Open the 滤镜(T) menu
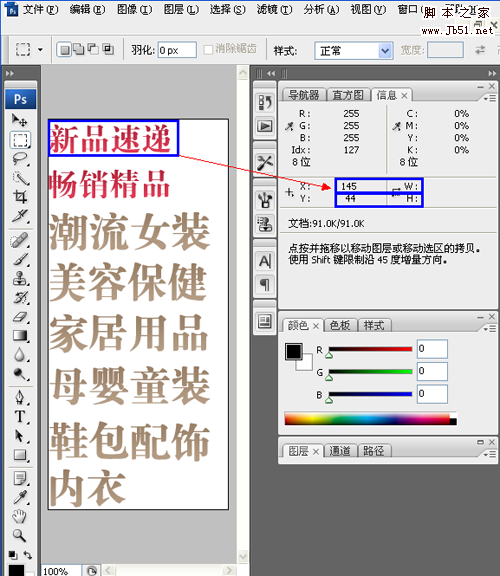The height and width of the screenshot is (576, 500). click(x=274, y=9)
